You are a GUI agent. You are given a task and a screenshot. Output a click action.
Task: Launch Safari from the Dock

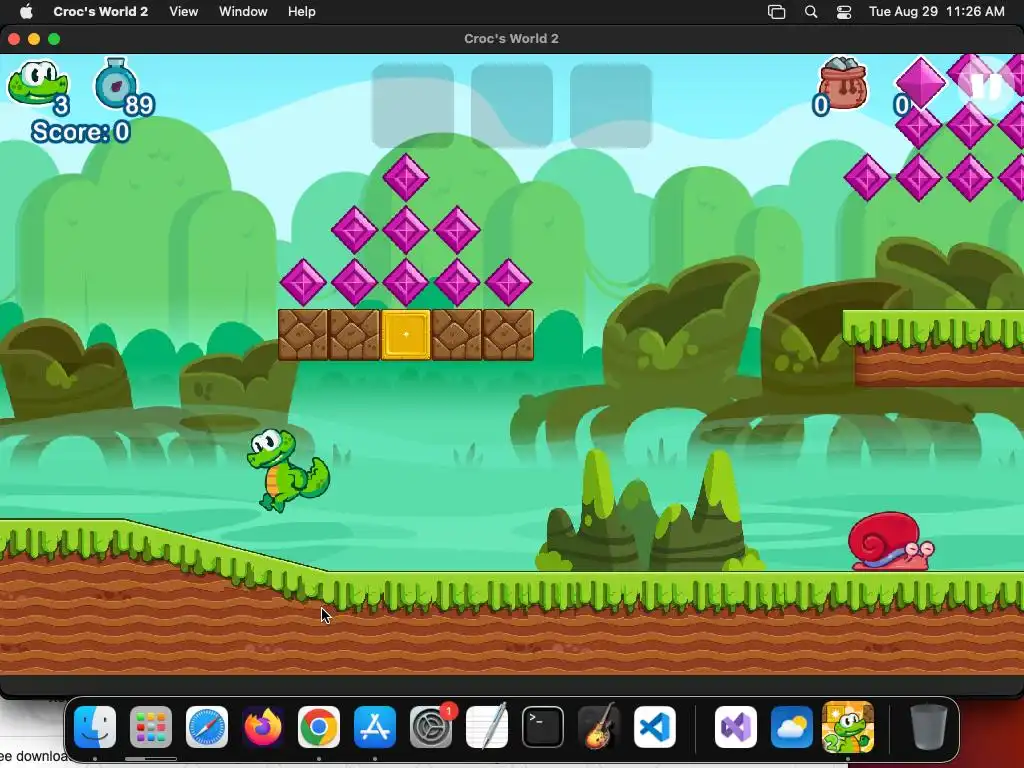click(207, 727)
